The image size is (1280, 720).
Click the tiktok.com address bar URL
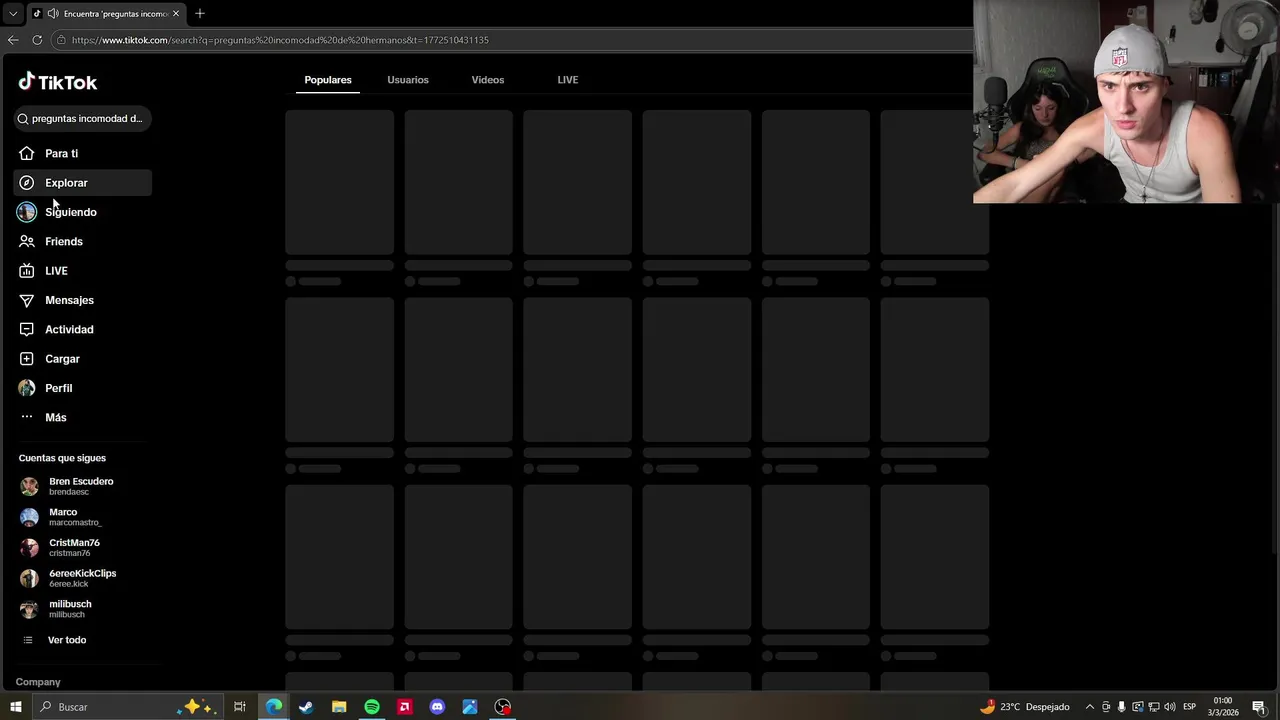click(x=280, y=40)
